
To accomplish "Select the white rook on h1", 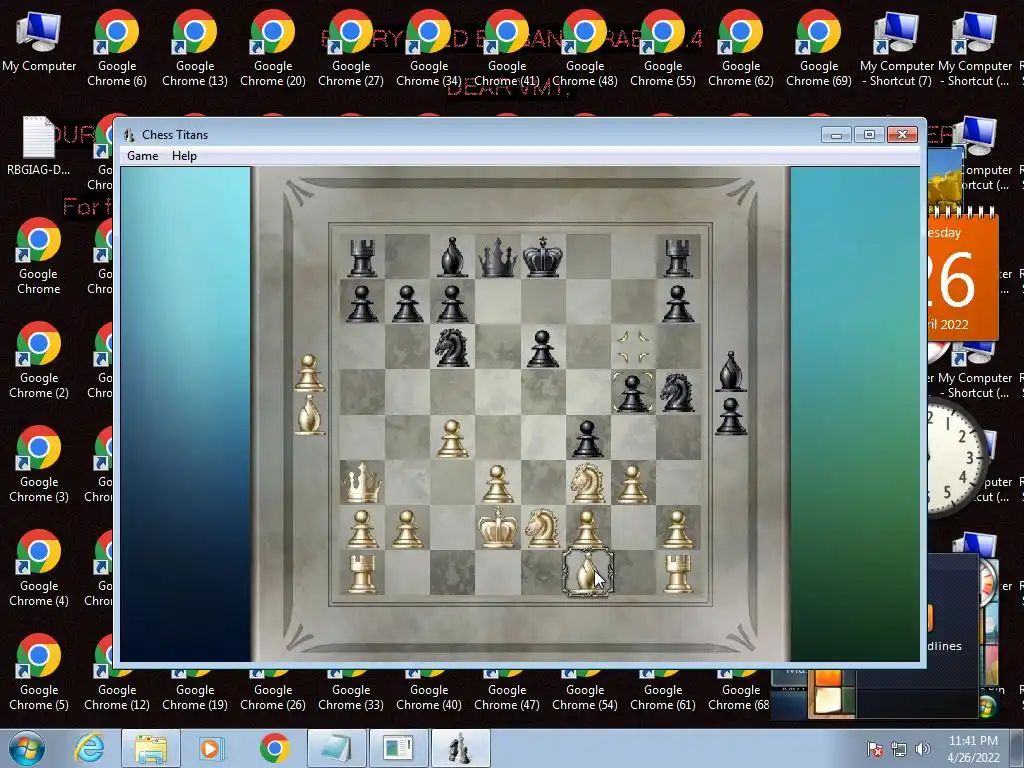I will tap(678, 573).
